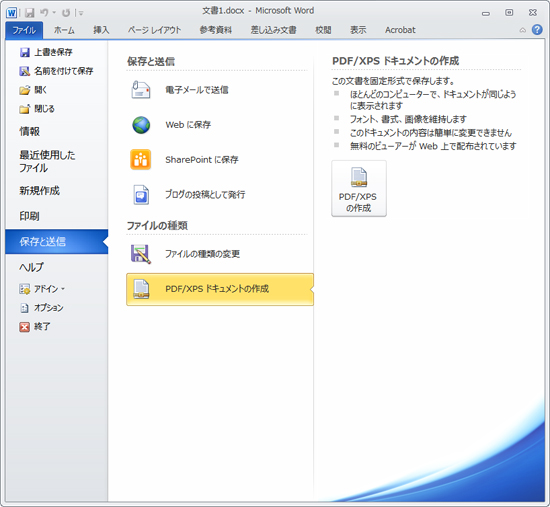Restore down the Word window

(509, 13)
